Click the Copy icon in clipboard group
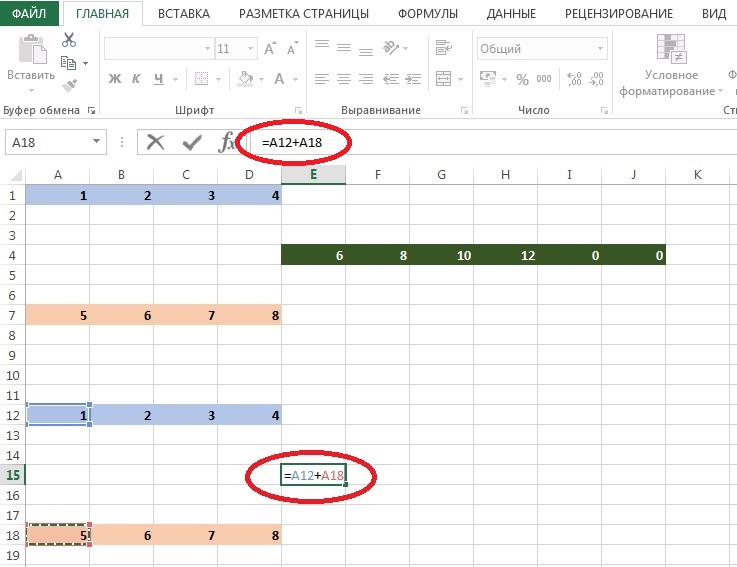 click(x=69, y=62)
